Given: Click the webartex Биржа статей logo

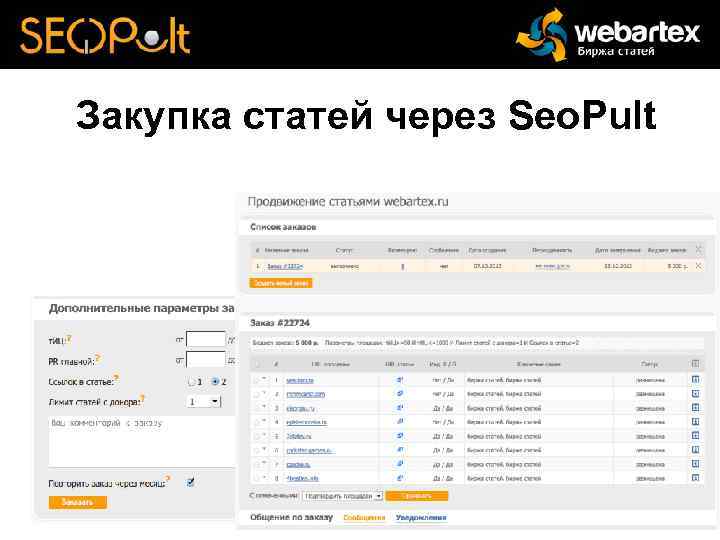Looking at the screenshot, I should (x=608, y=35).
